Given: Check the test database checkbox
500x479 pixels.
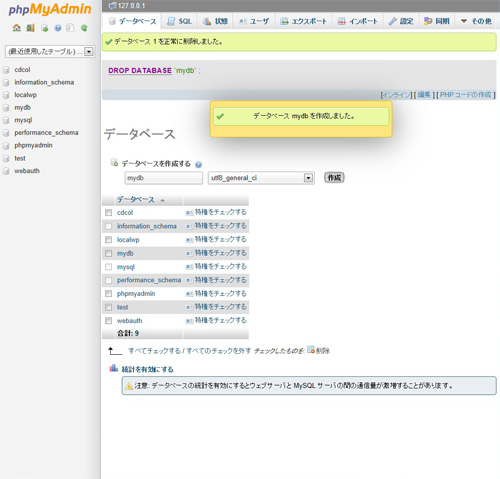Looking at the screenshot, I should coord(108,307).
